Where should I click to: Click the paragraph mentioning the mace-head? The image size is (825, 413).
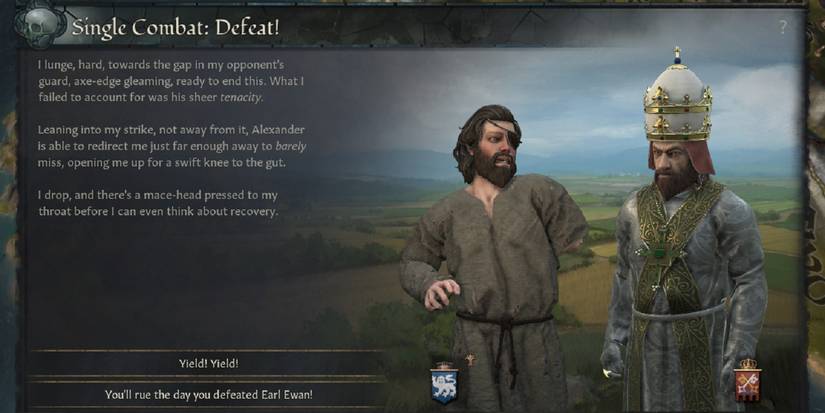158,203
